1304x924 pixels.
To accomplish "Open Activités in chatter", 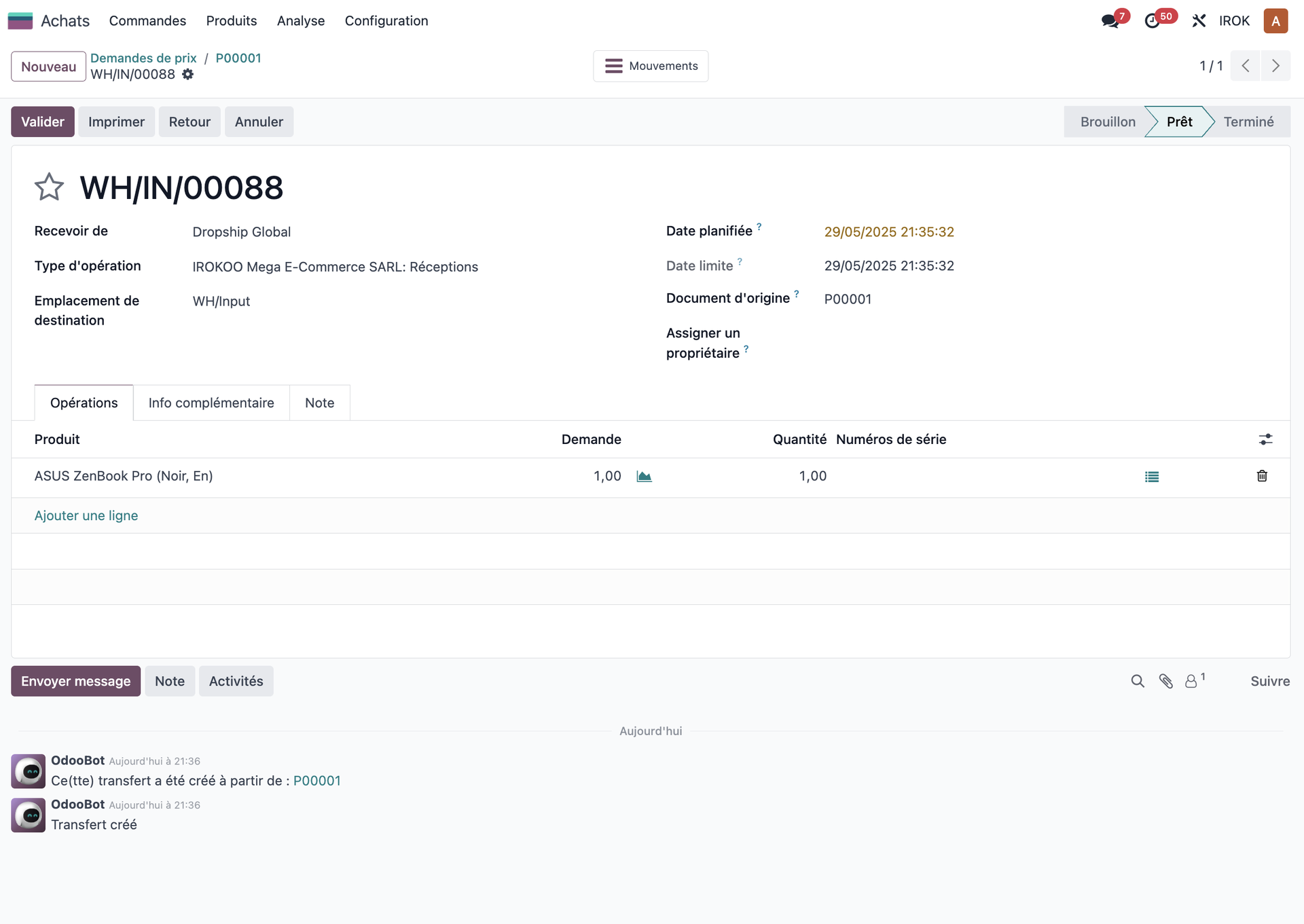I will (x=236, y=681).
